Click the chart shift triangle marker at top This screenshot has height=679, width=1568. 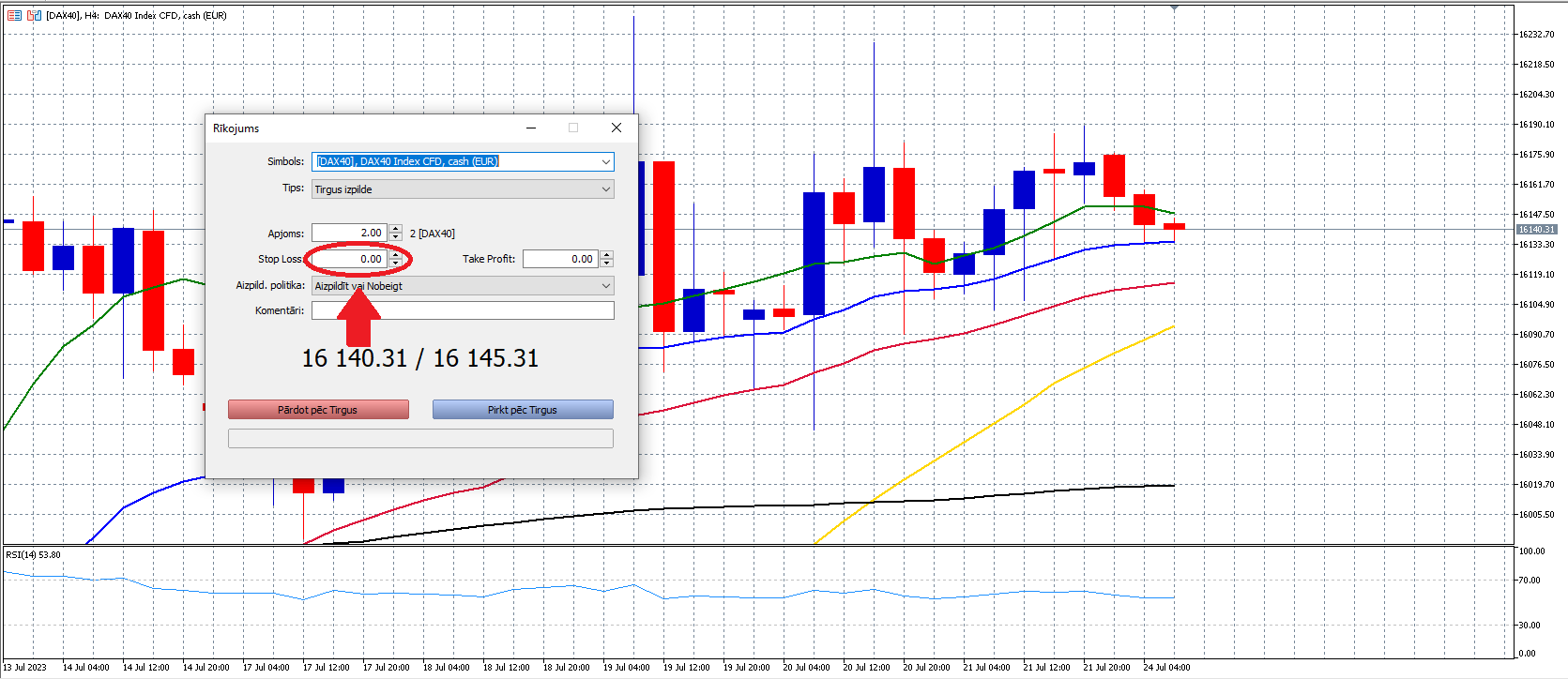pyautogui.click(x=1174, y=8)
